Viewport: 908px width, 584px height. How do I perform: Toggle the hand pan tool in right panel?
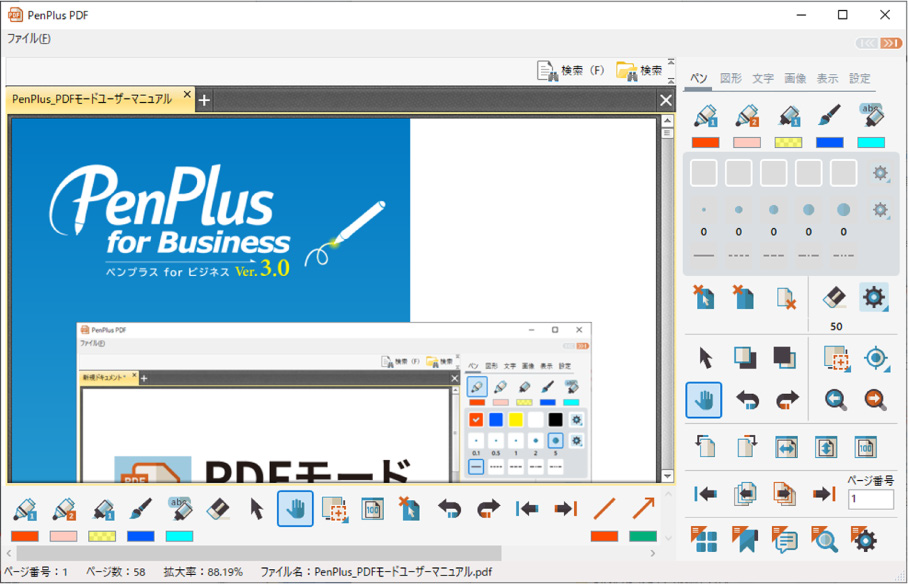point(704,400)
